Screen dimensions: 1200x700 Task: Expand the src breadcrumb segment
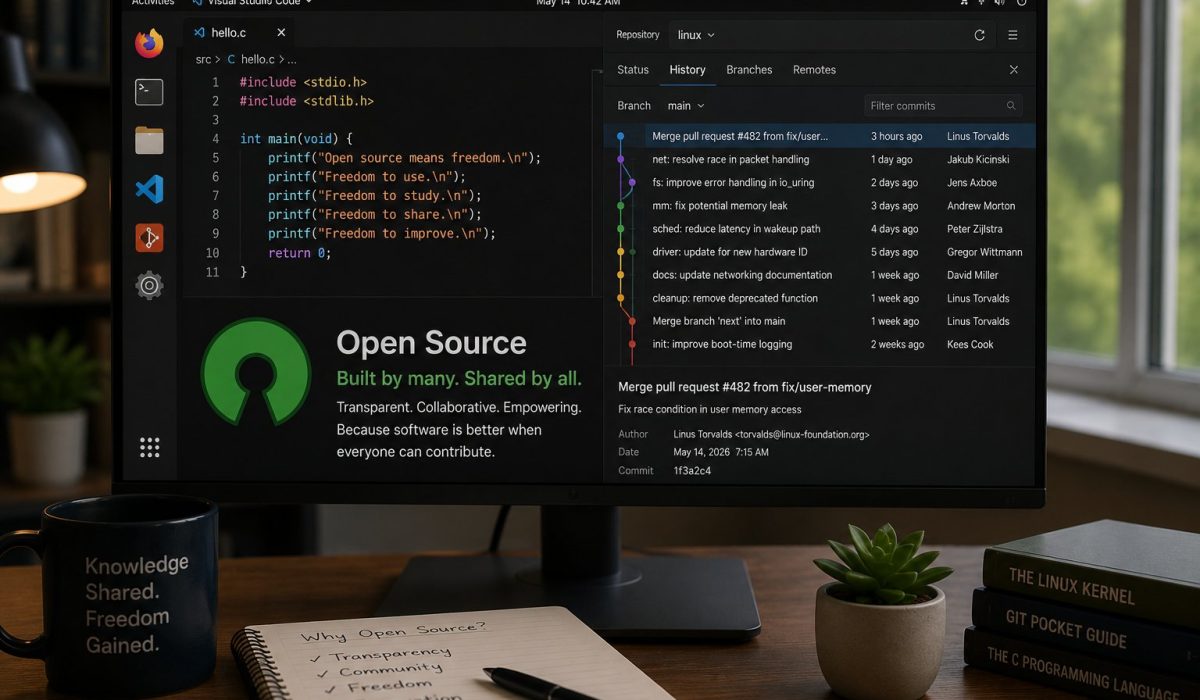click(203, 60)
